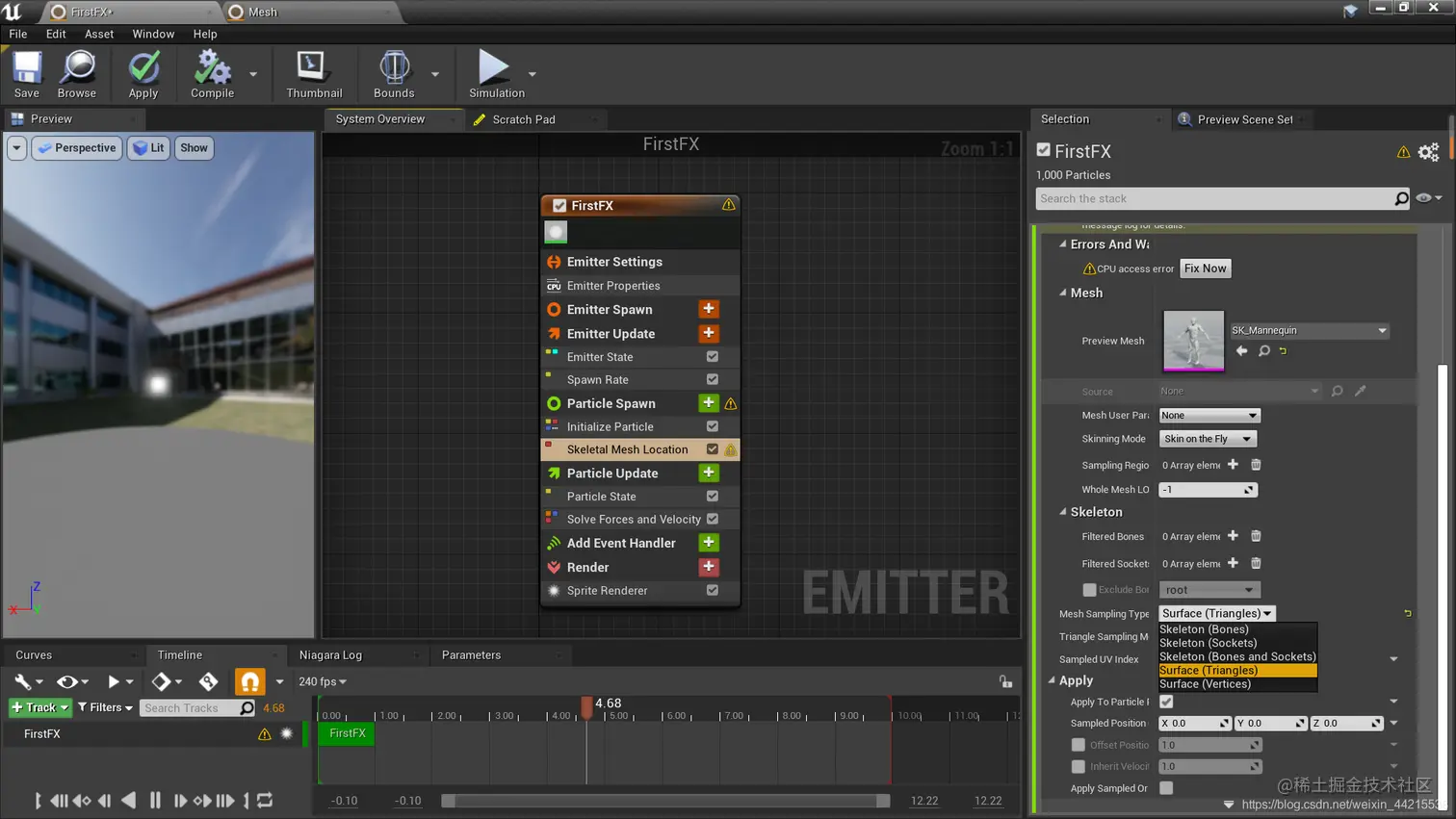Disable the Emitter State module
This screenshot has width=1456, height=819.
pos(713,356)
